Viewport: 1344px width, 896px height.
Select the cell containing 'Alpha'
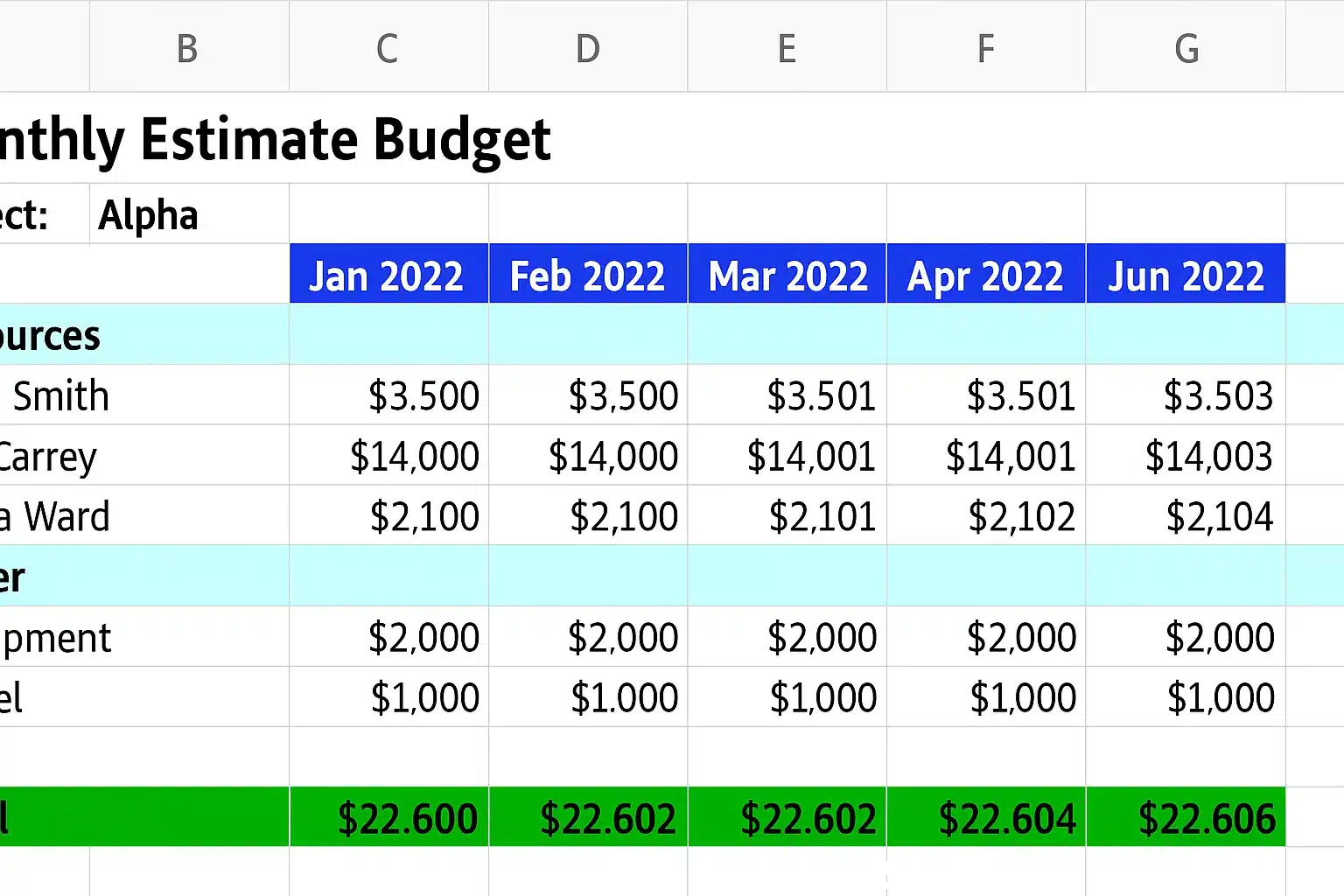pyautogui.click(x=189, y=215)
